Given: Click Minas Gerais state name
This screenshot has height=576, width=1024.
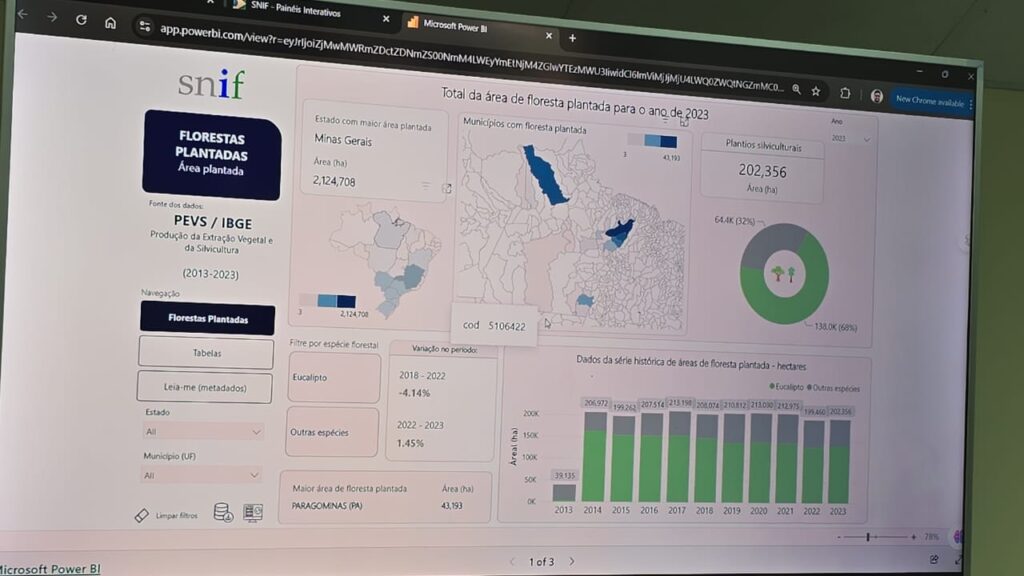Looking at the screenshot, I should 343,140.
